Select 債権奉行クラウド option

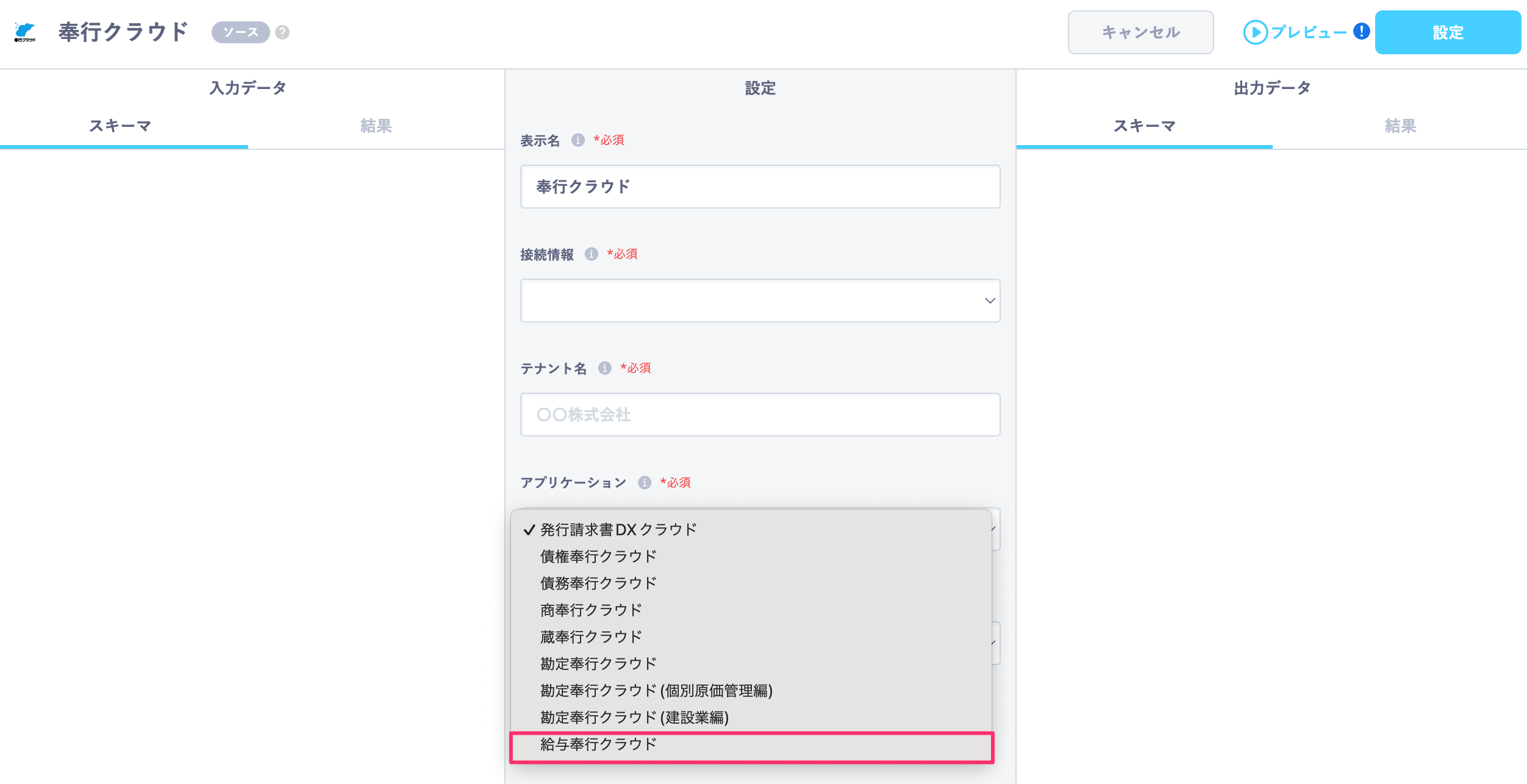(751, 557)
